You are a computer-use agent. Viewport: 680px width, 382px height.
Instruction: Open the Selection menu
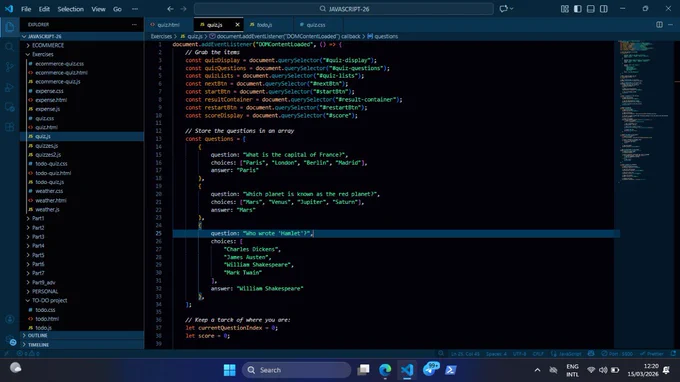(70, 9)
